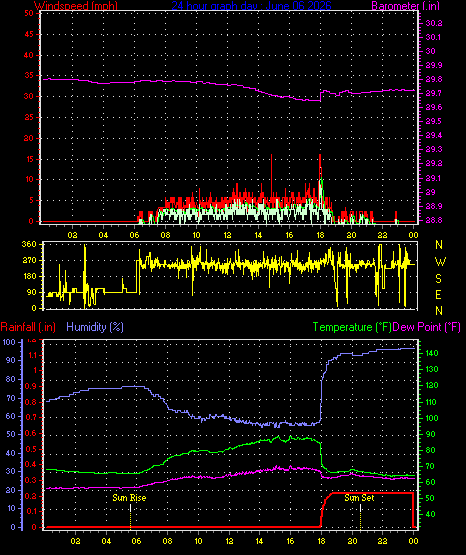Click the 18 hour tick under wind graph

pyautogui.click(x=321, y=235)
